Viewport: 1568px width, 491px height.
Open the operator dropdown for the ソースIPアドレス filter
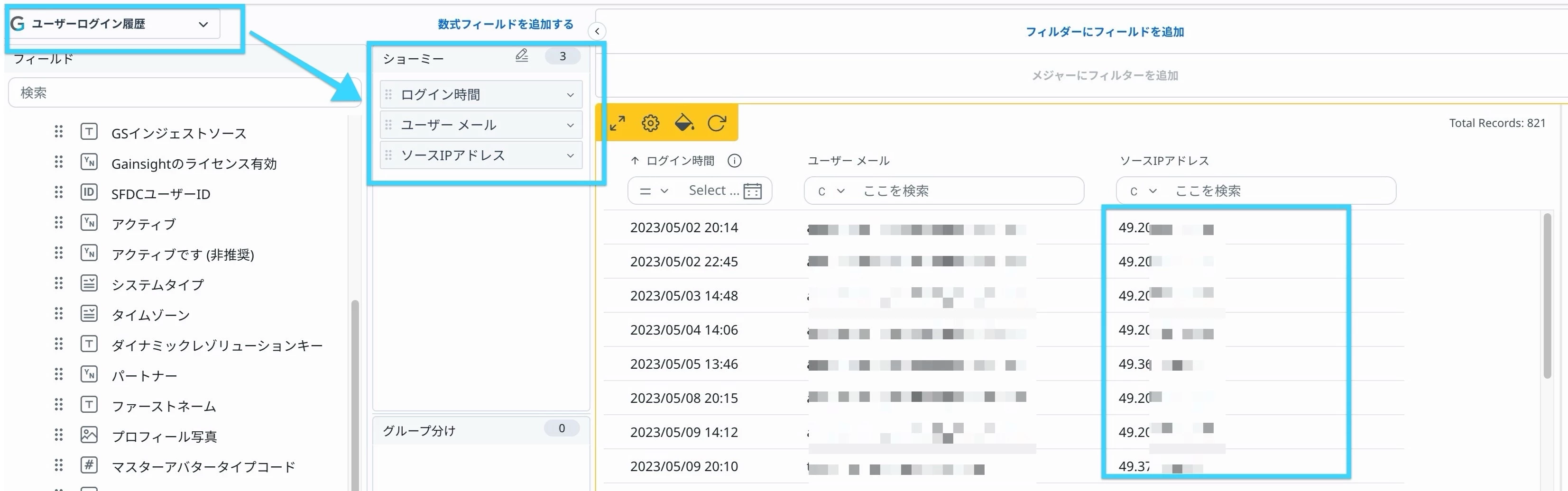tap(1143, 191)
